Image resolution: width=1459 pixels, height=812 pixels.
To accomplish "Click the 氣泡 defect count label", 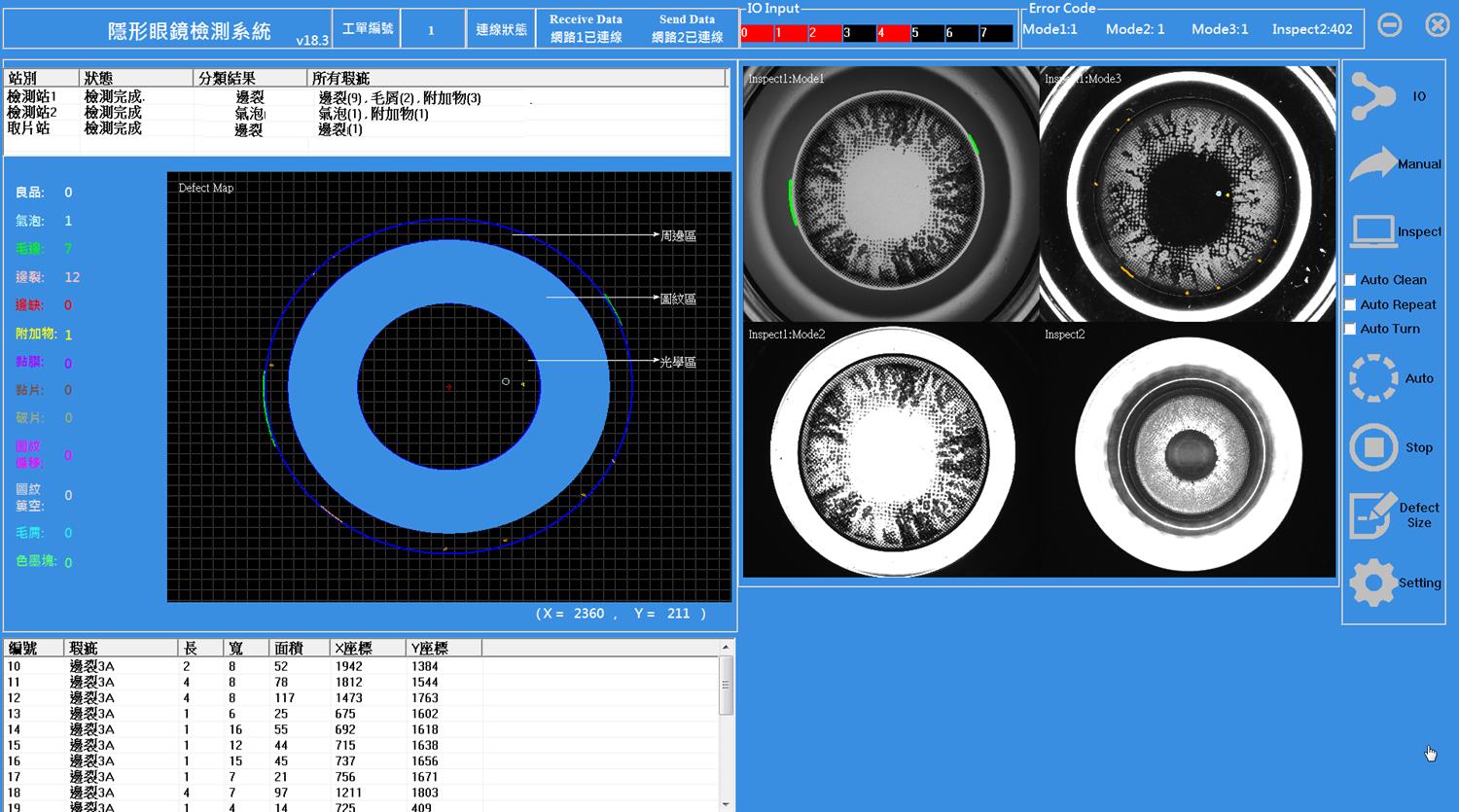I will click(29, 221).
